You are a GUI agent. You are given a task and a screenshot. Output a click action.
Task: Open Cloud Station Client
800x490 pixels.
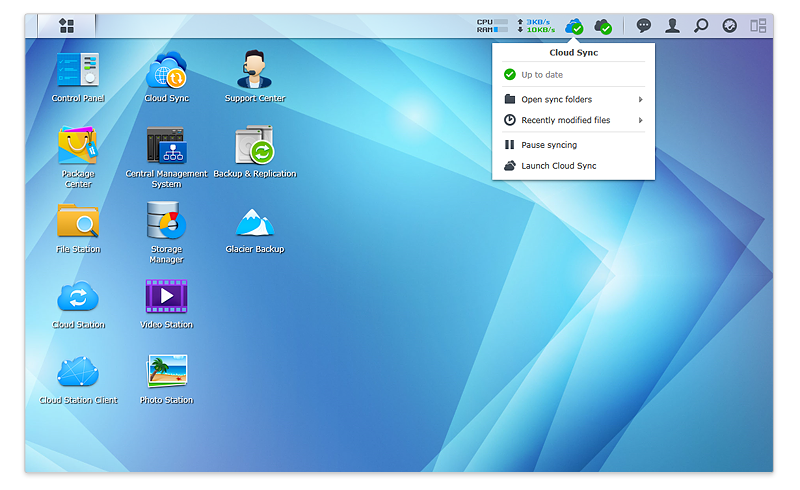click(78, 372)
